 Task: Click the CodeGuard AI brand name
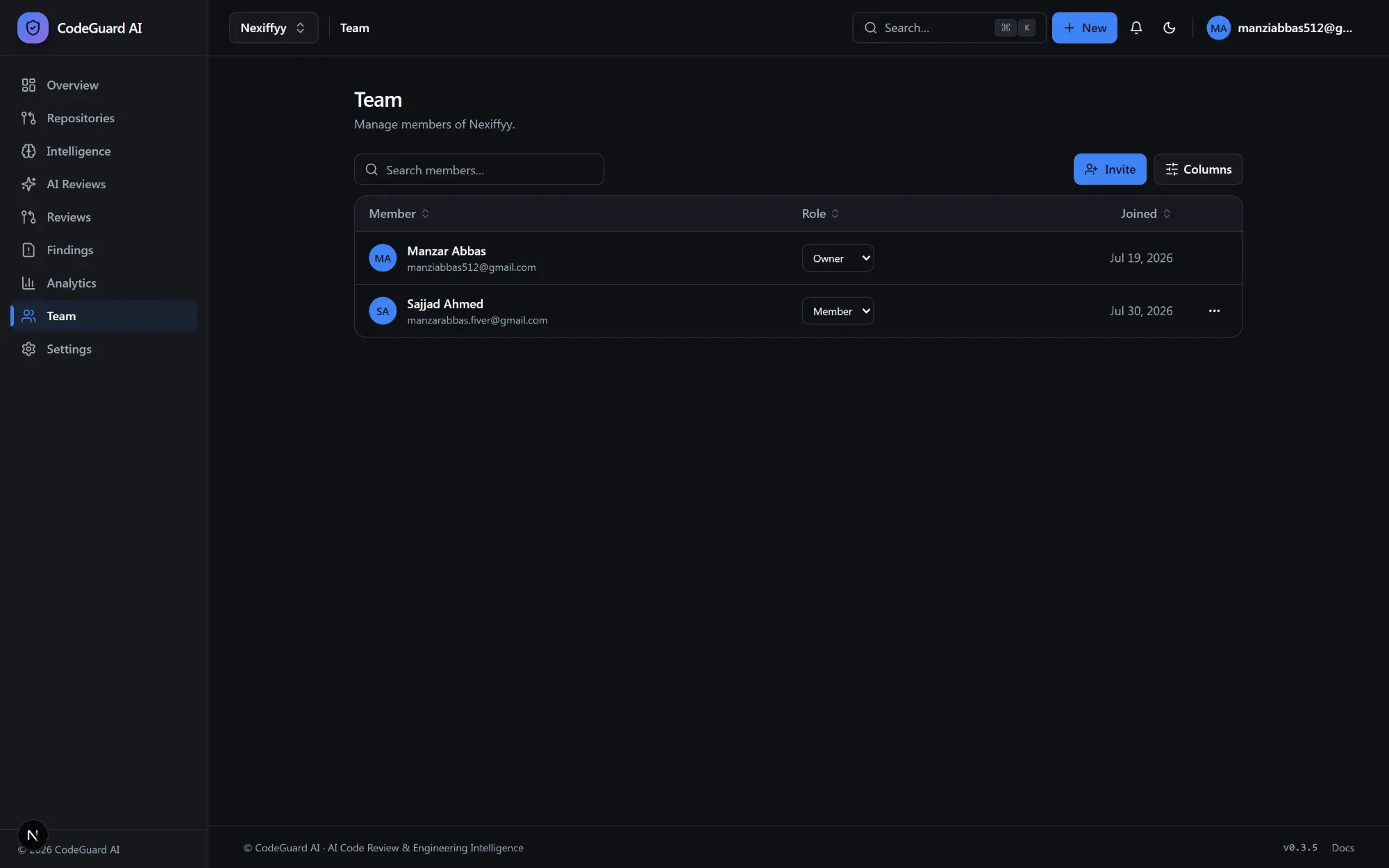point(99,28)
